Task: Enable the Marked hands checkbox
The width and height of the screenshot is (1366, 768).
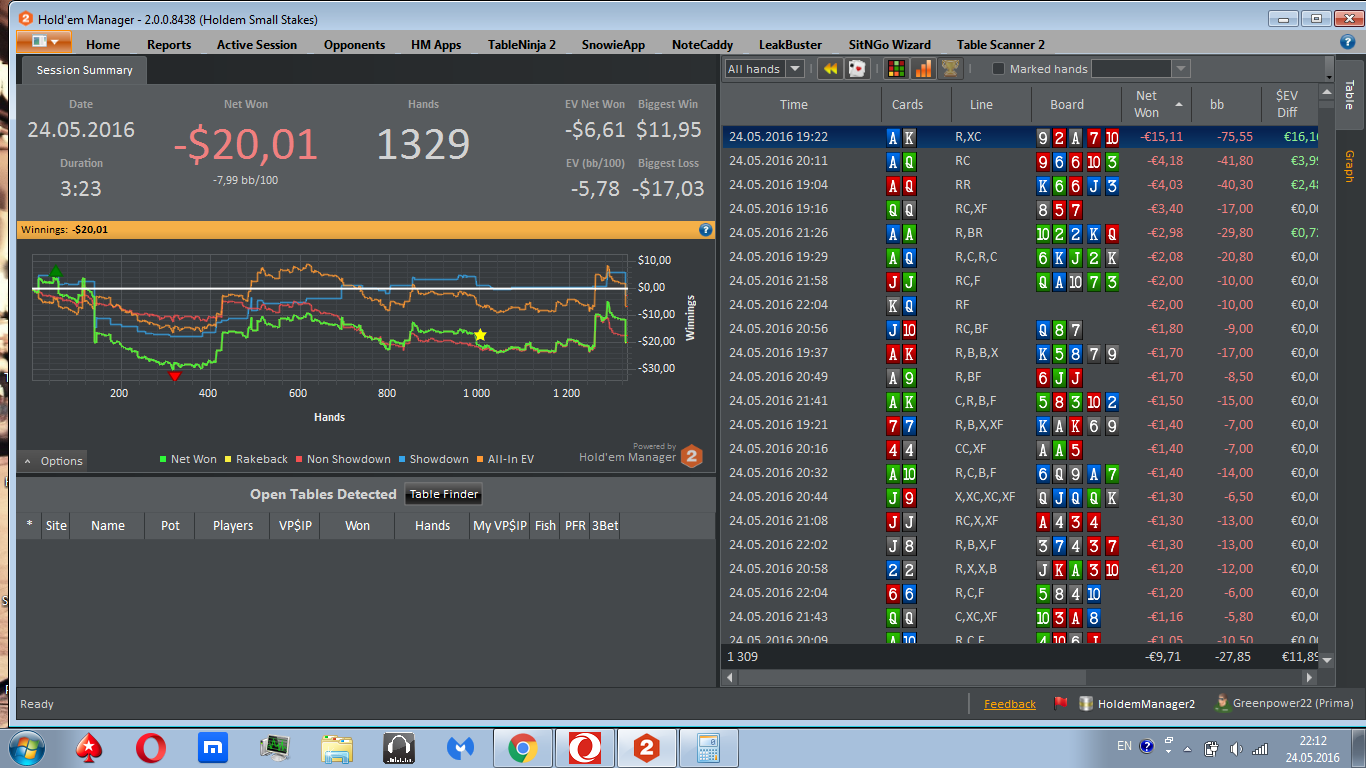Action: coord(998,69)
